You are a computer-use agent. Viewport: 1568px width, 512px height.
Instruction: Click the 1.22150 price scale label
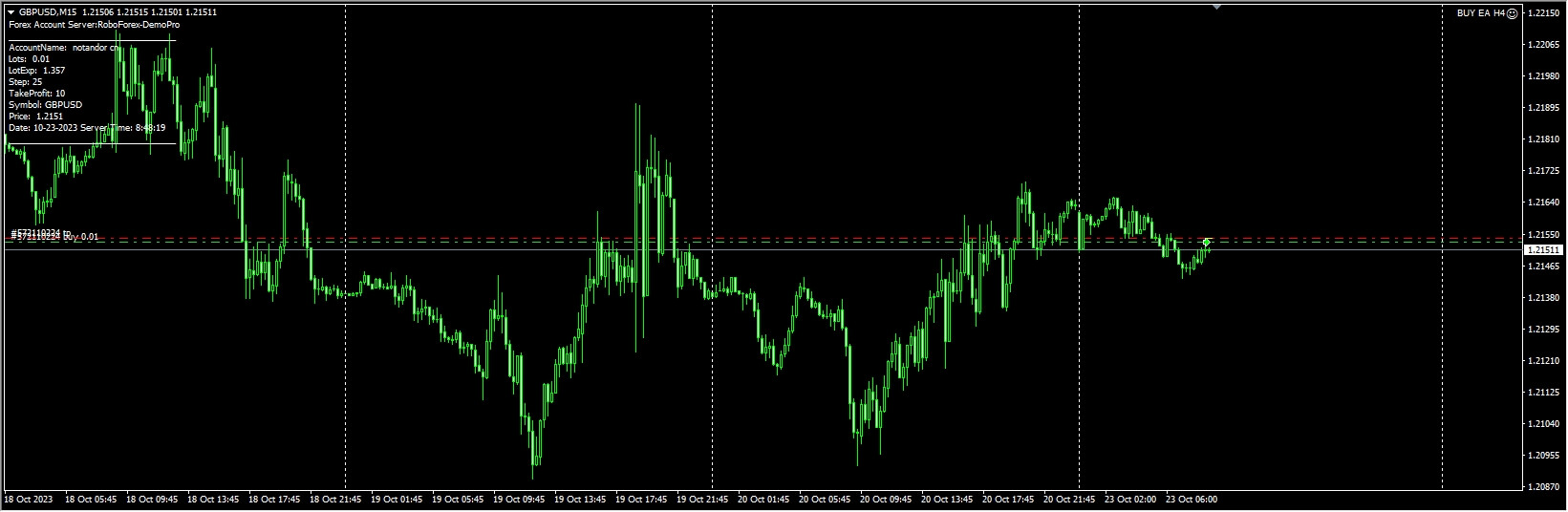click(1543, 13)
